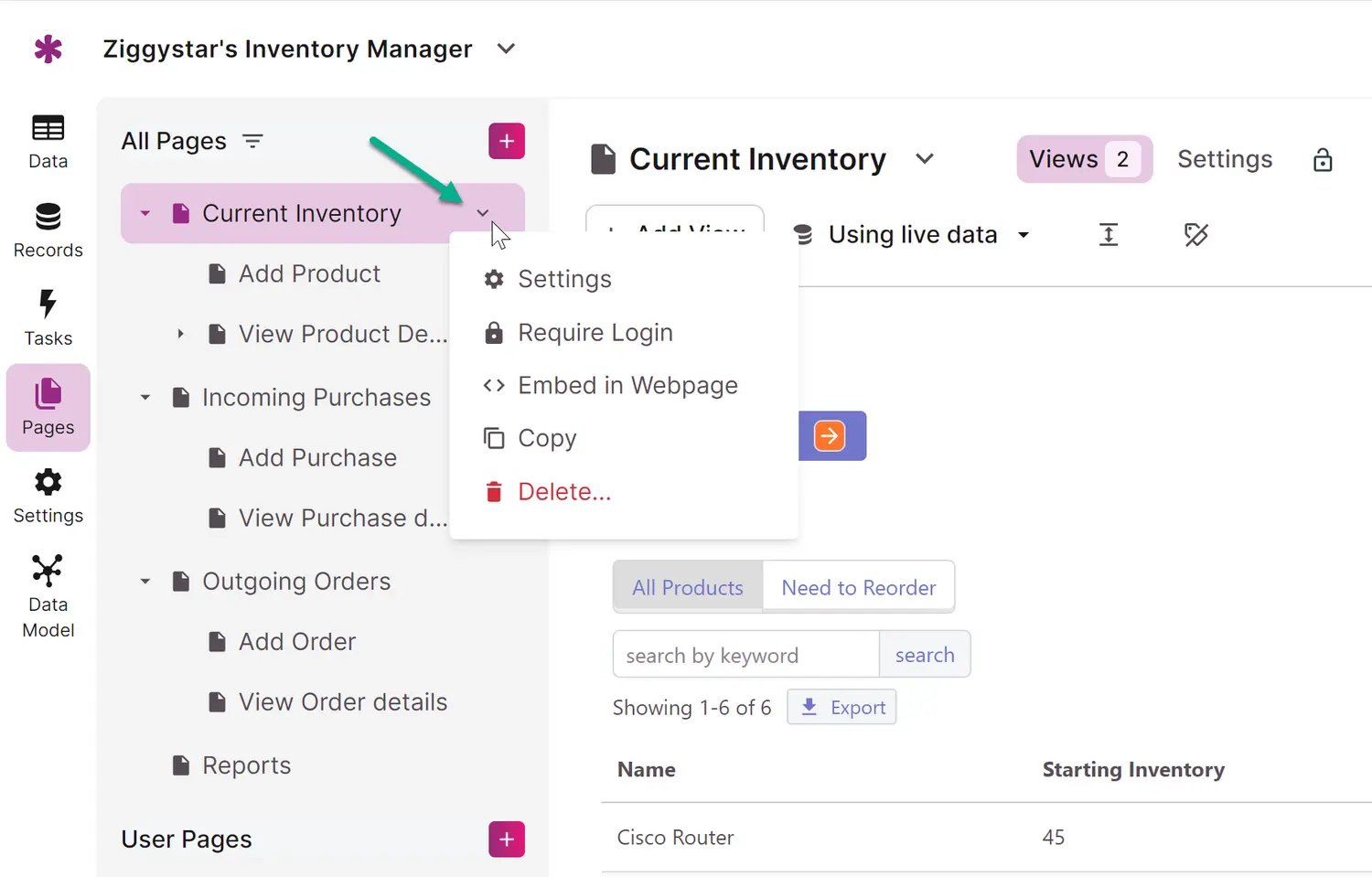Switch to Need to Reorder tab
The image size is (1372, 877).
click(858, 587)
